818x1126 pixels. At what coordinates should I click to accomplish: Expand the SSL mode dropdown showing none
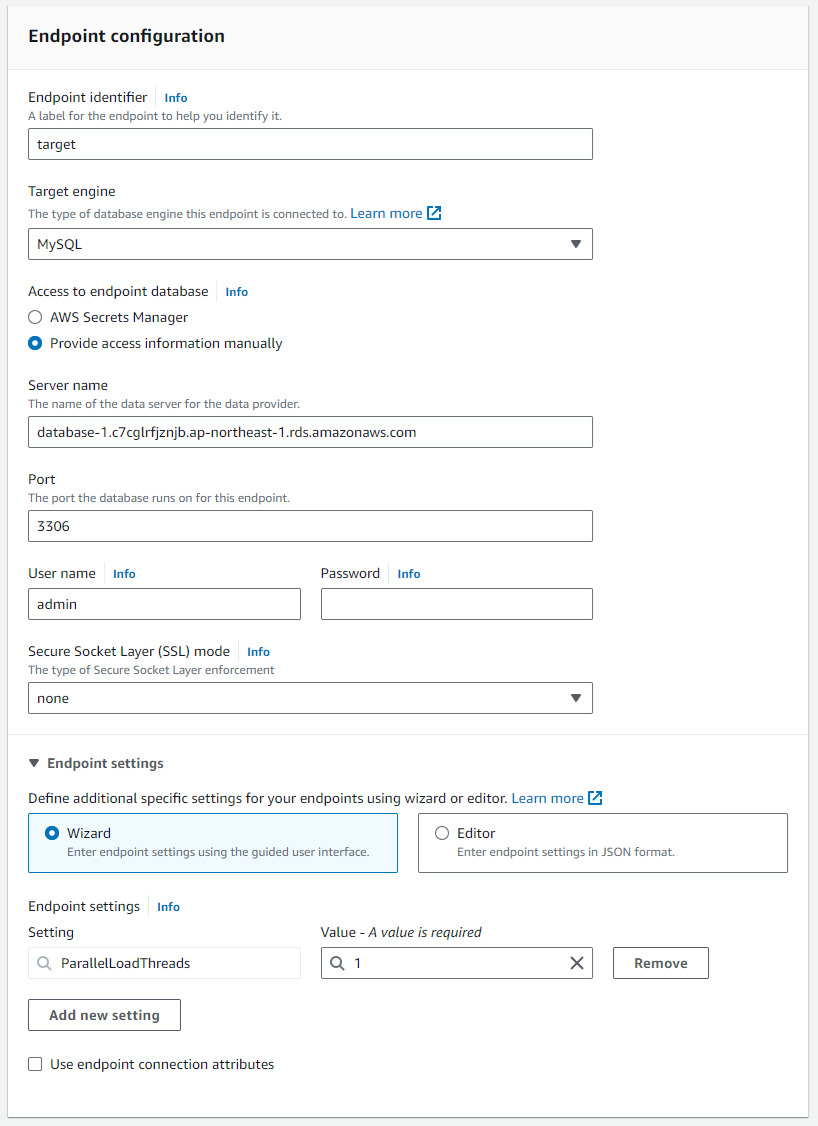pyautogui.click(x=310, y=698)
